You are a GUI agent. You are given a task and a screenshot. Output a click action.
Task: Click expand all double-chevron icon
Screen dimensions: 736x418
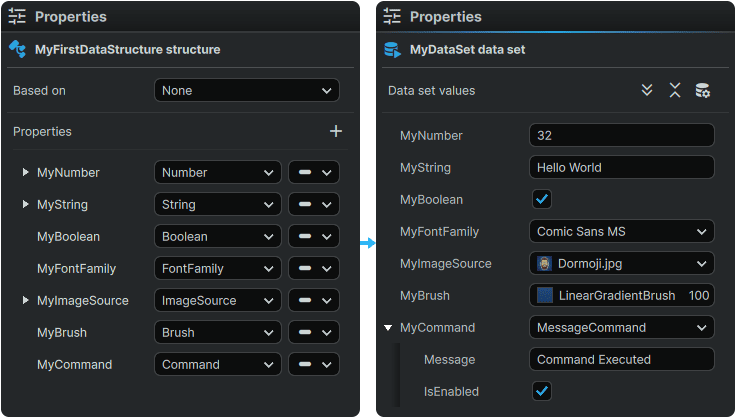tap(647, 90)
